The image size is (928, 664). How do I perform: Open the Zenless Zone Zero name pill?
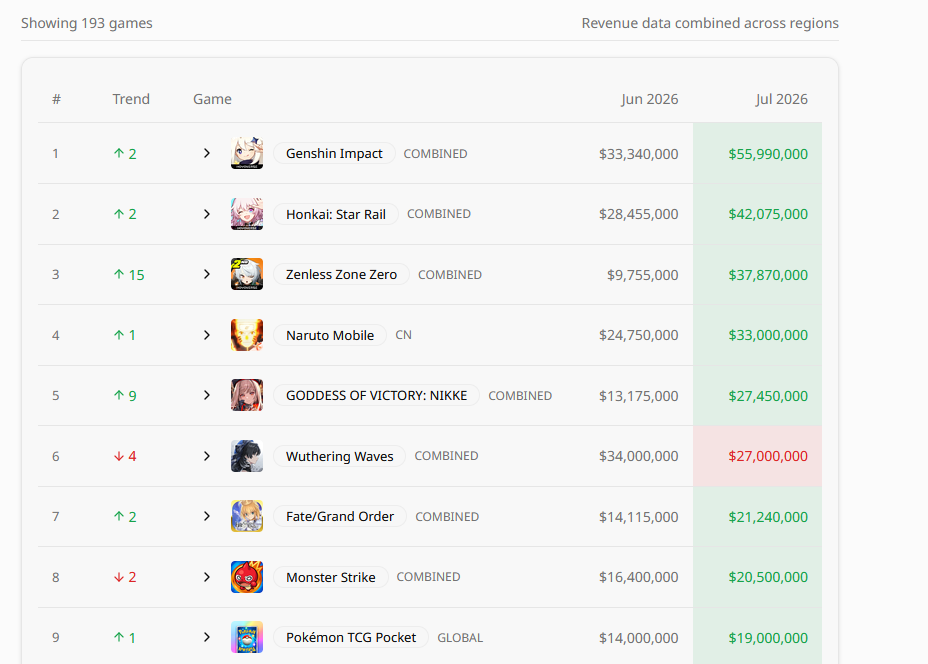pyautogui.click(x=341, y=274)
